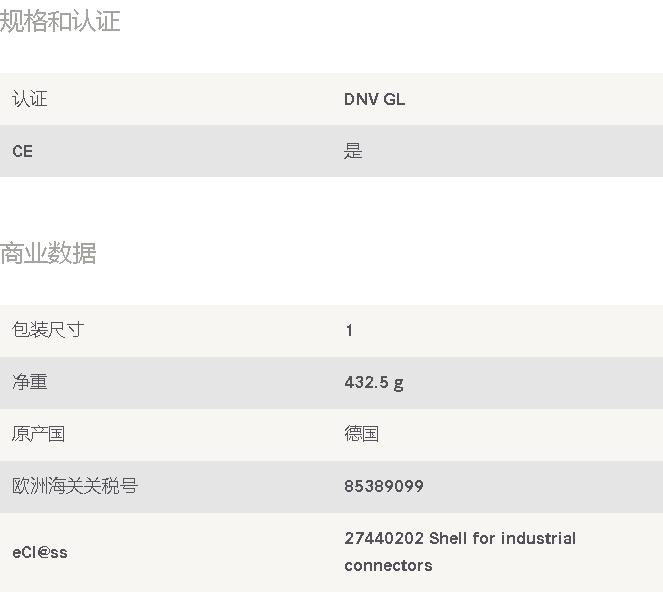Click the 原产国 row label
Screen dimensions: 663x594
click(x=38, y=434)
